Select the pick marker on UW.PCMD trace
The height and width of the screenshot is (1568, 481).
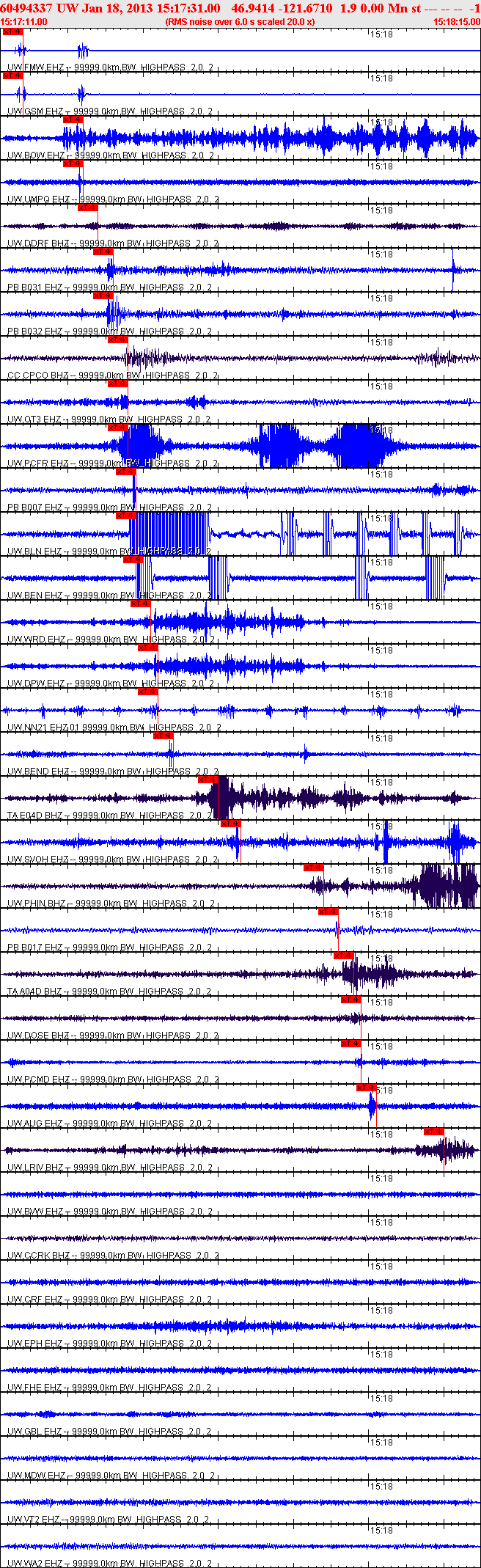coord(351,1044)
